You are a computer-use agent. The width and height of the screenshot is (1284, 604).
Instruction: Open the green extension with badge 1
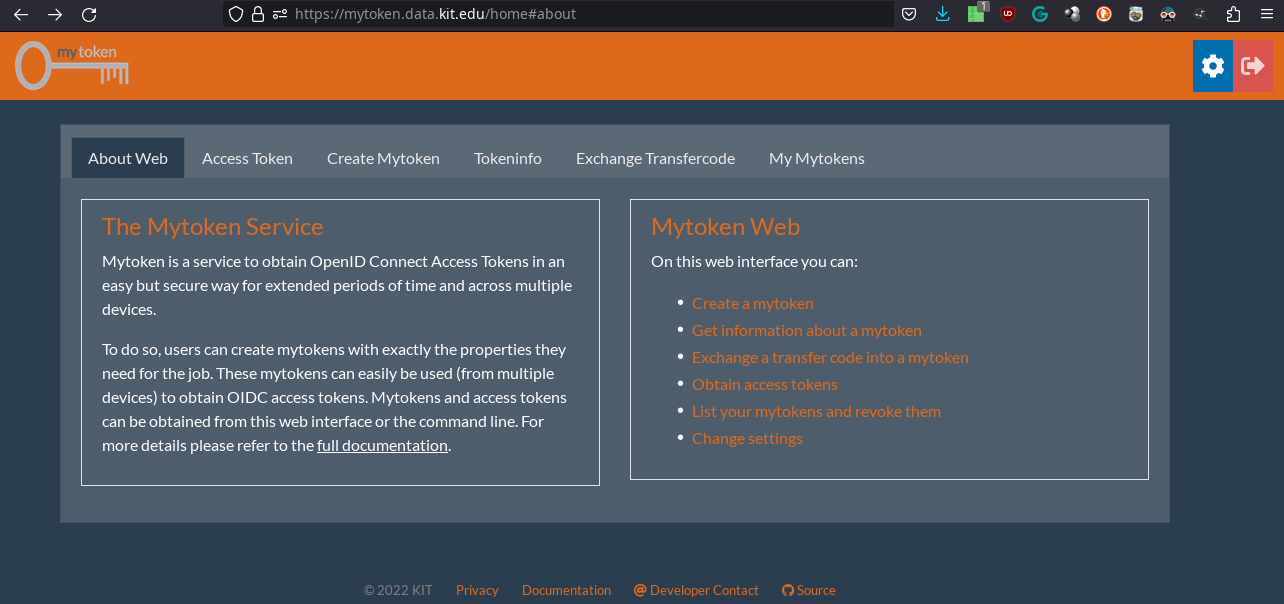click(977, 13)
